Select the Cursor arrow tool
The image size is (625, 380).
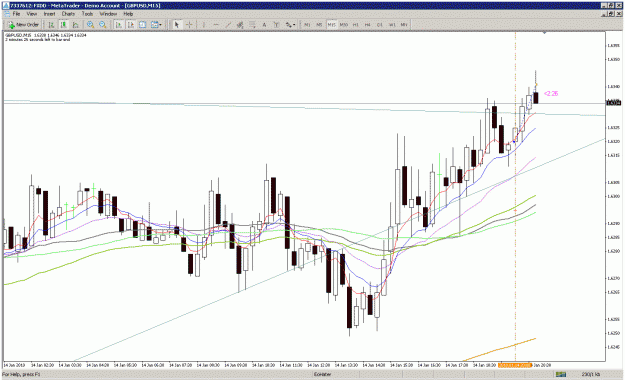(x=177, y=25)
